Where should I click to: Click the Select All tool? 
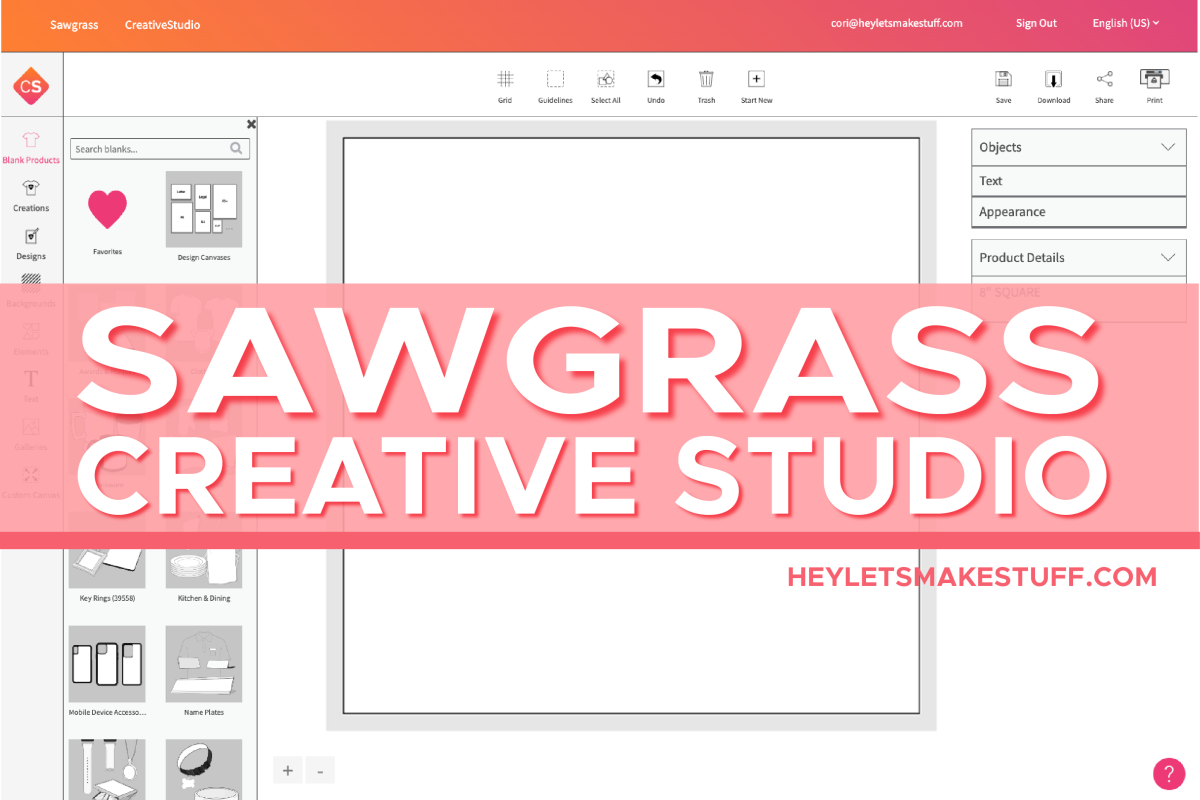coord(606,86)
